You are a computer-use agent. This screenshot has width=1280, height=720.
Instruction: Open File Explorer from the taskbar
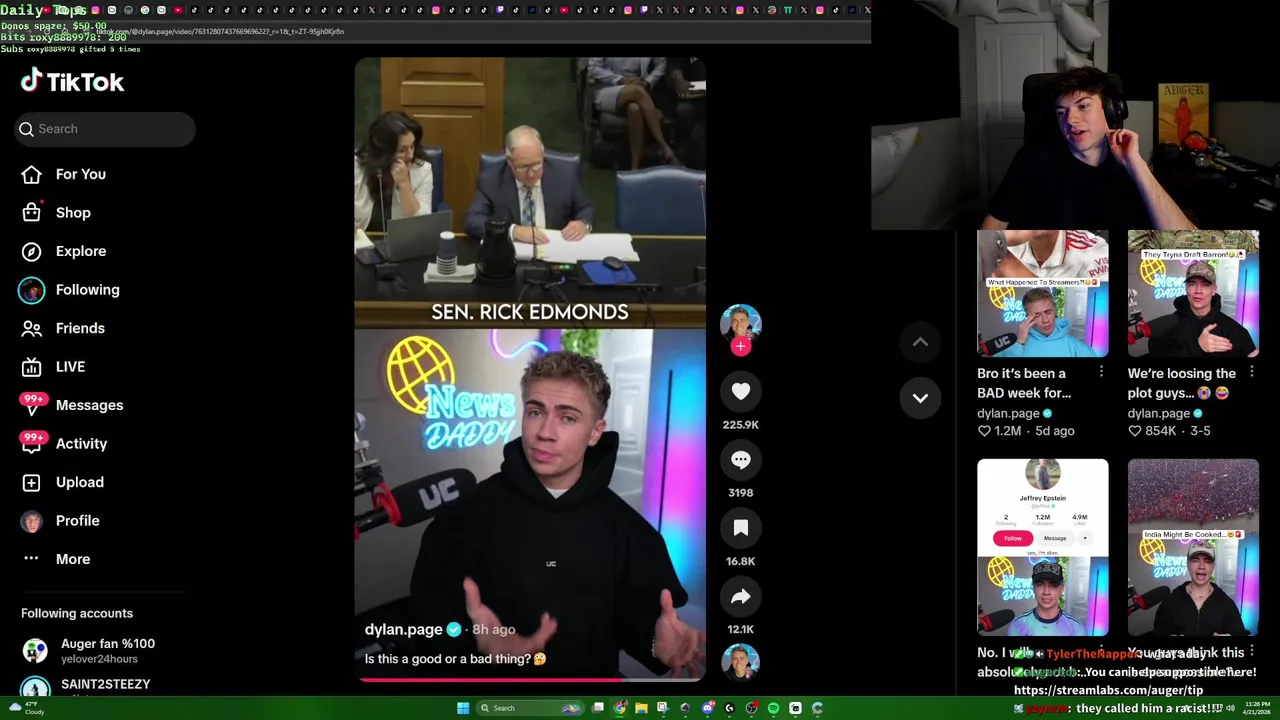[641, 708]
